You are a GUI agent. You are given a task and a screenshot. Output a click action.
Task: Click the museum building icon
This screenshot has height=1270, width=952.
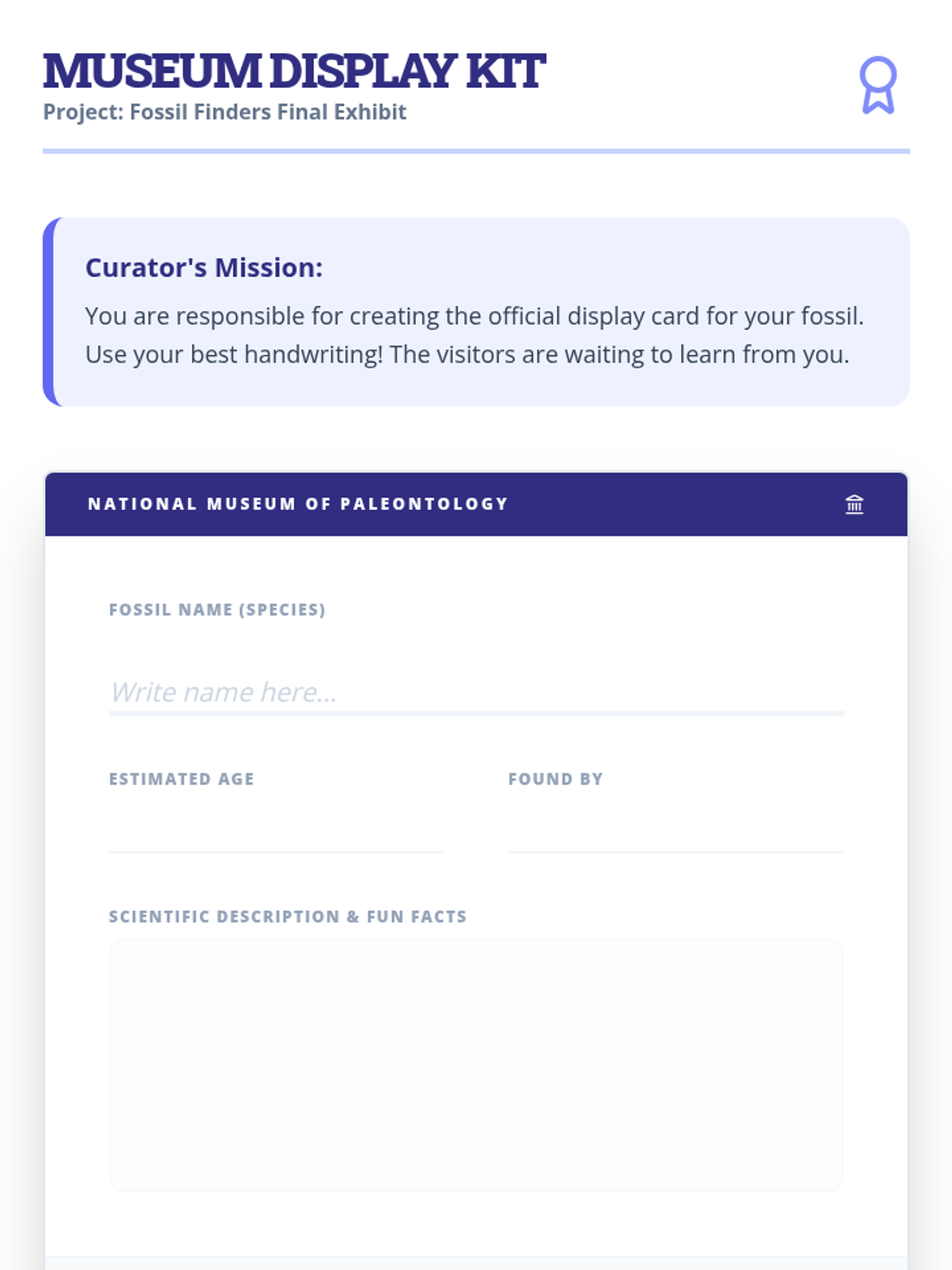[x=854, y=504]
